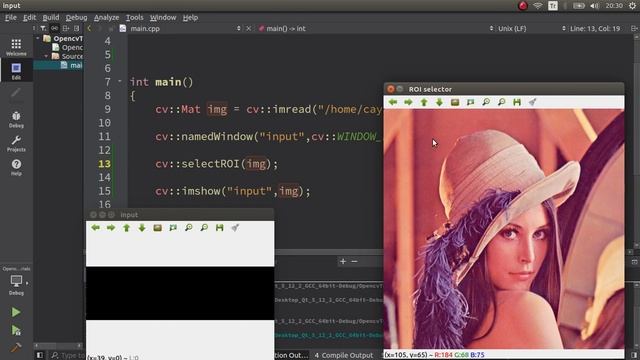Open Projects mode with wrench icon

(16, 143)
